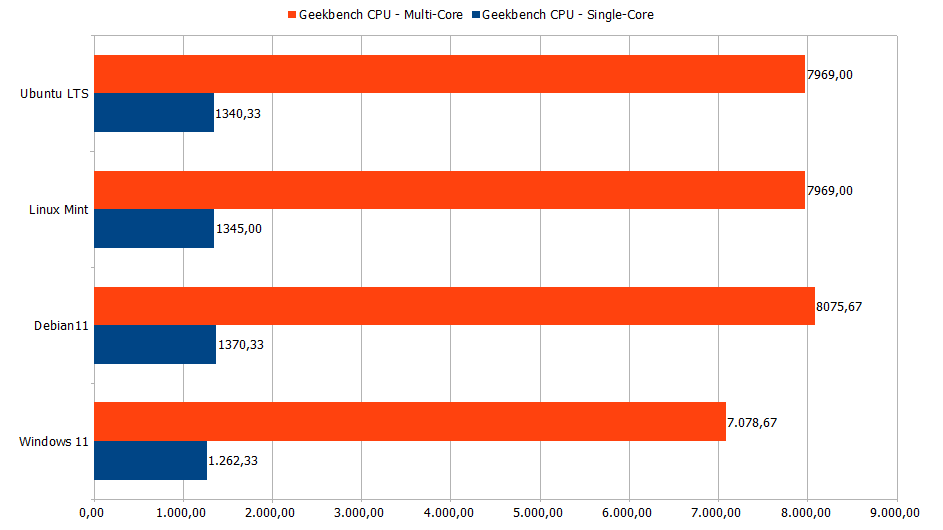Click the Linux Mint axis label
Image resolution: width=943 pixels, height=530 pixels.
(x=58, y=210)
